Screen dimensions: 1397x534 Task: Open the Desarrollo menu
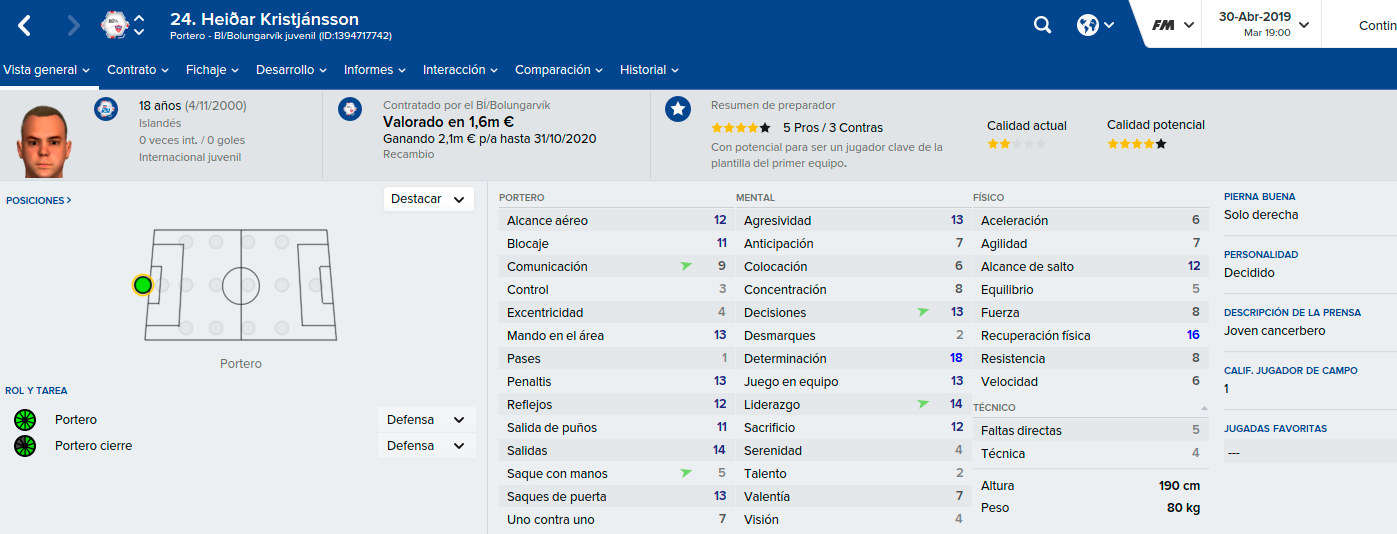[291, 70]
